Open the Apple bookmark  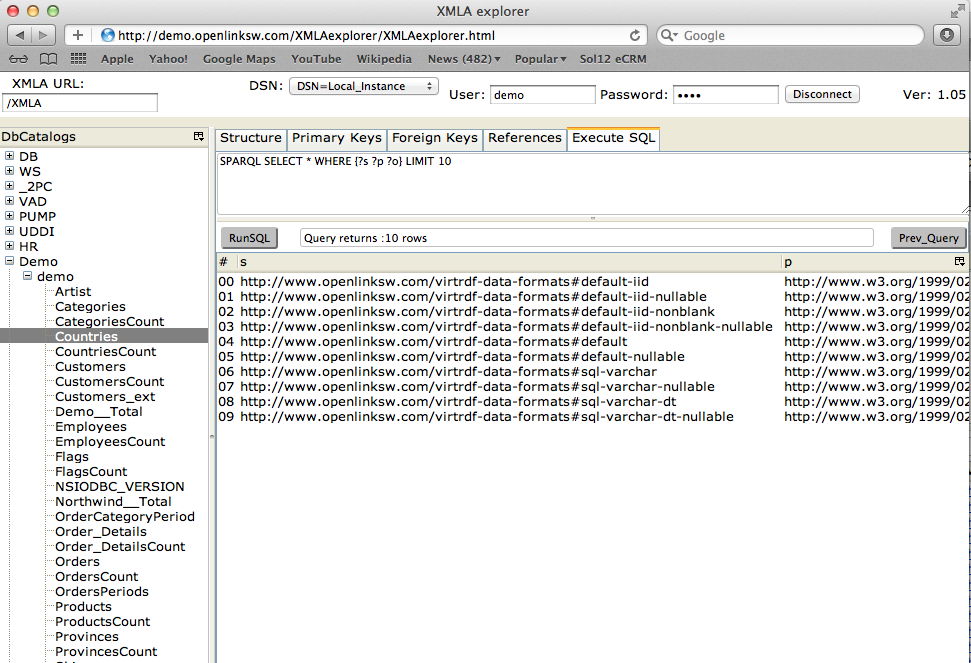(x=117, y=59)
